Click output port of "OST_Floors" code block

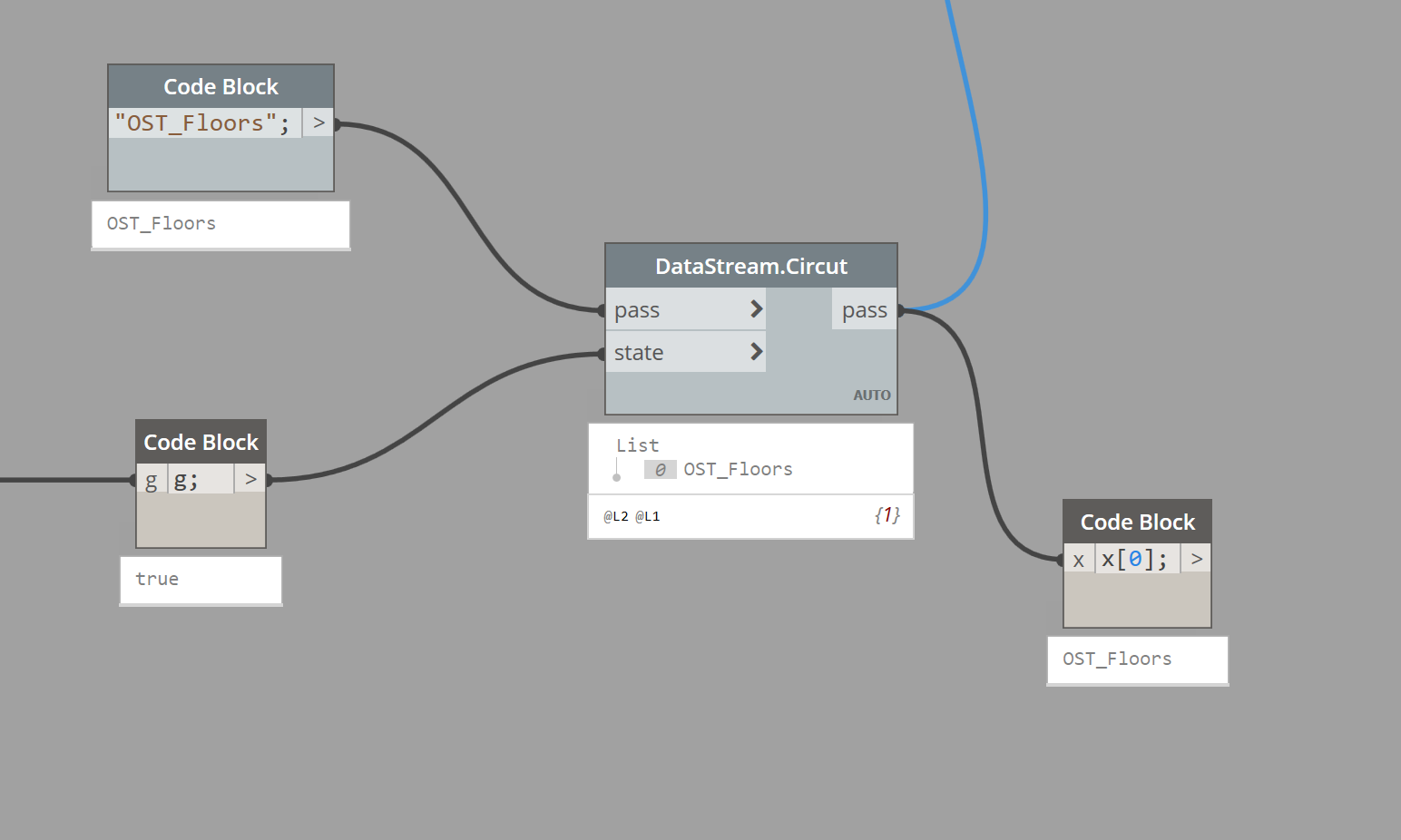(x=318, y=122)
